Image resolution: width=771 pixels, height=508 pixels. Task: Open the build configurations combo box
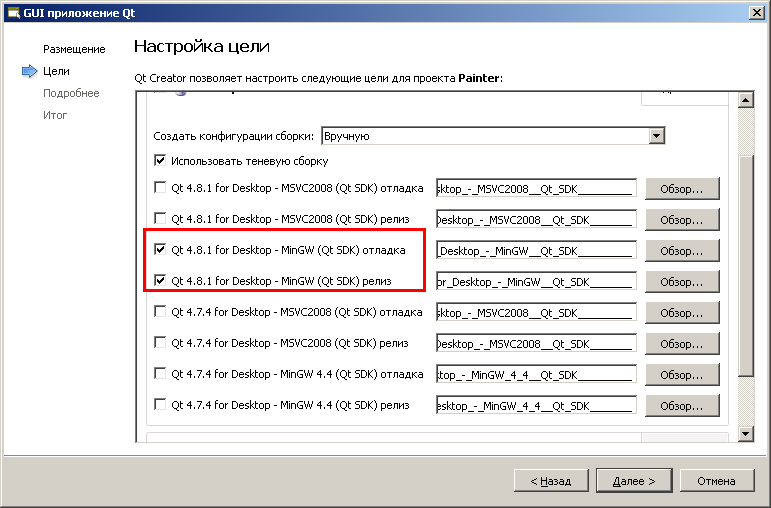(493, 136)
